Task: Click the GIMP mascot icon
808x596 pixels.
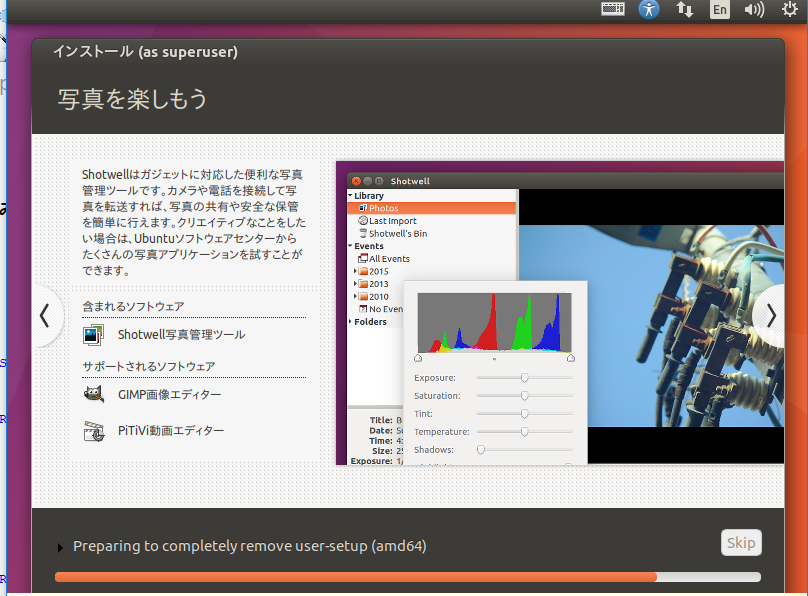Action: tap(94, 395)
